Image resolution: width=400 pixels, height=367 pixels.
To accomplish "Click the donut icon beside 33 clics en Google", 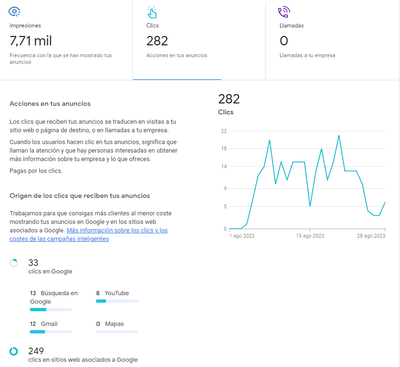I will click(x=14, y=263).
